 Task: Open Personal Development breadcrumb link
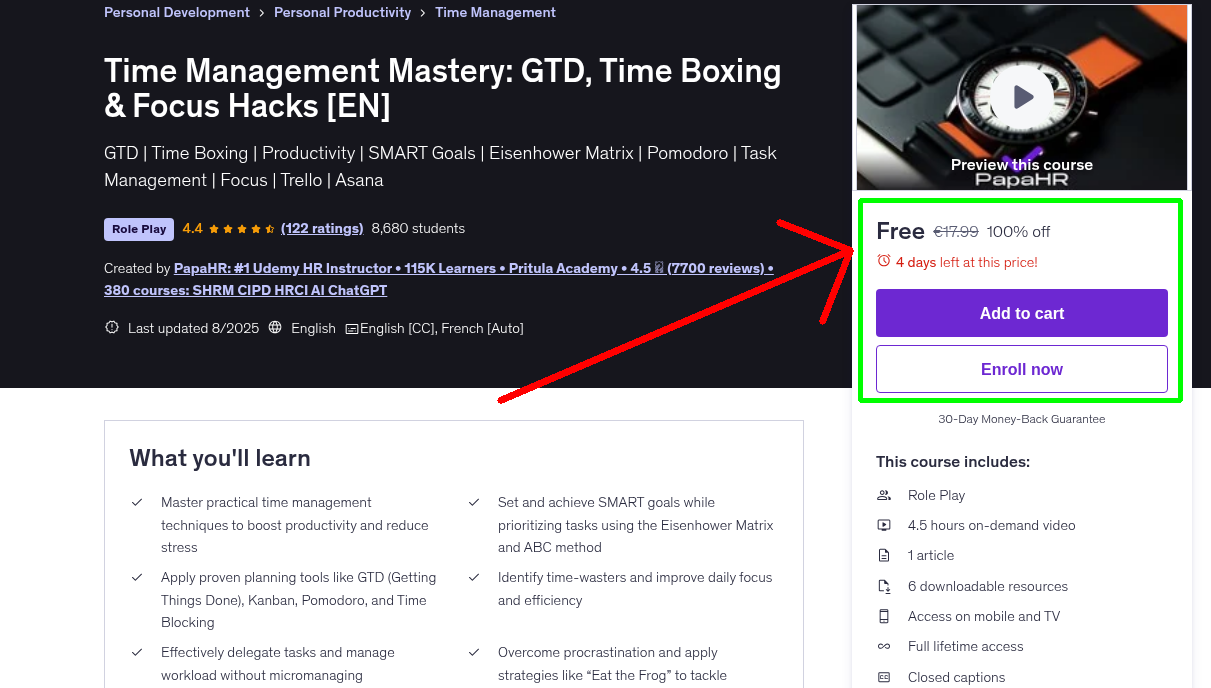[x=177, y=13]
